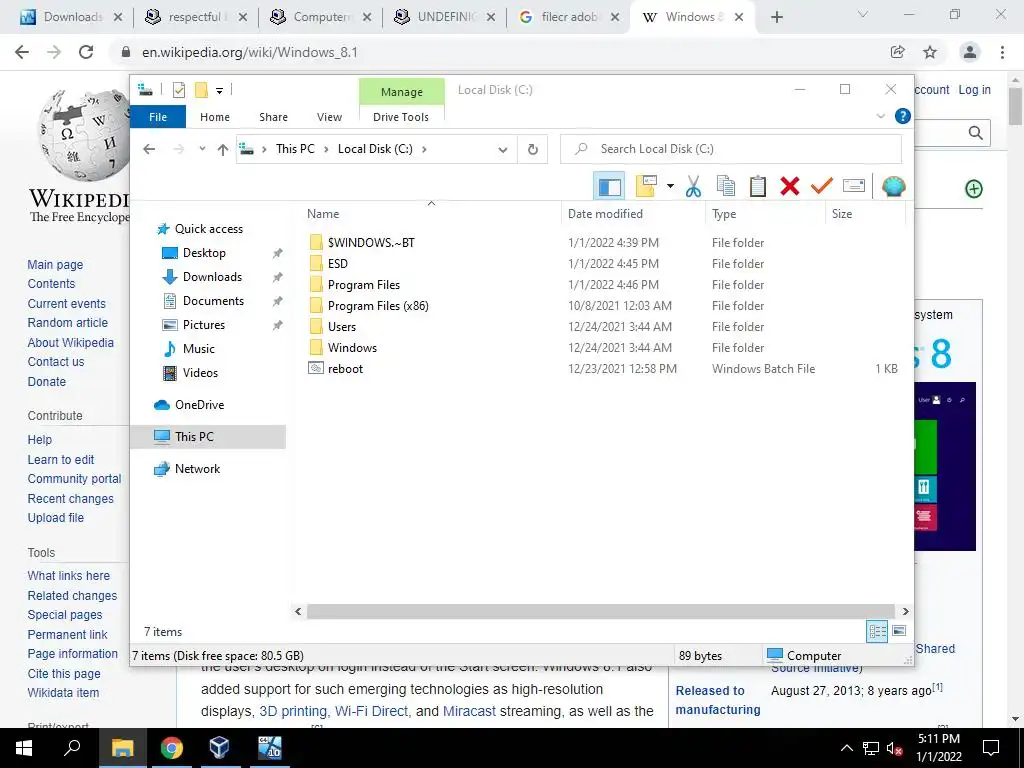The image size is (1024, 768).
Task: Click This PC in address breadcrumb
Action: 295,149
